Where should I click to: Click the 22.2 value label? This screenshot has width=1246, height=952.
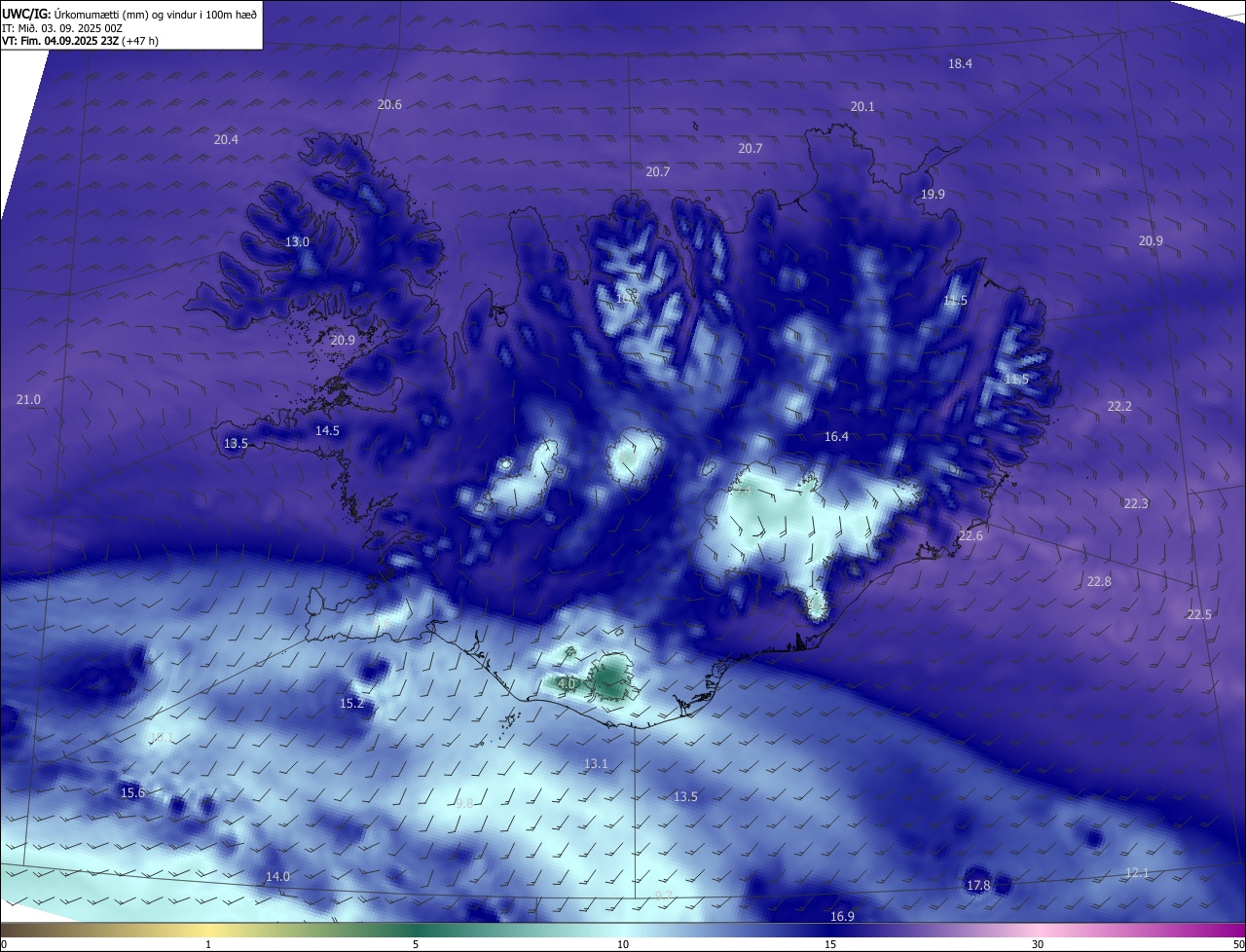pos(1119,406)
